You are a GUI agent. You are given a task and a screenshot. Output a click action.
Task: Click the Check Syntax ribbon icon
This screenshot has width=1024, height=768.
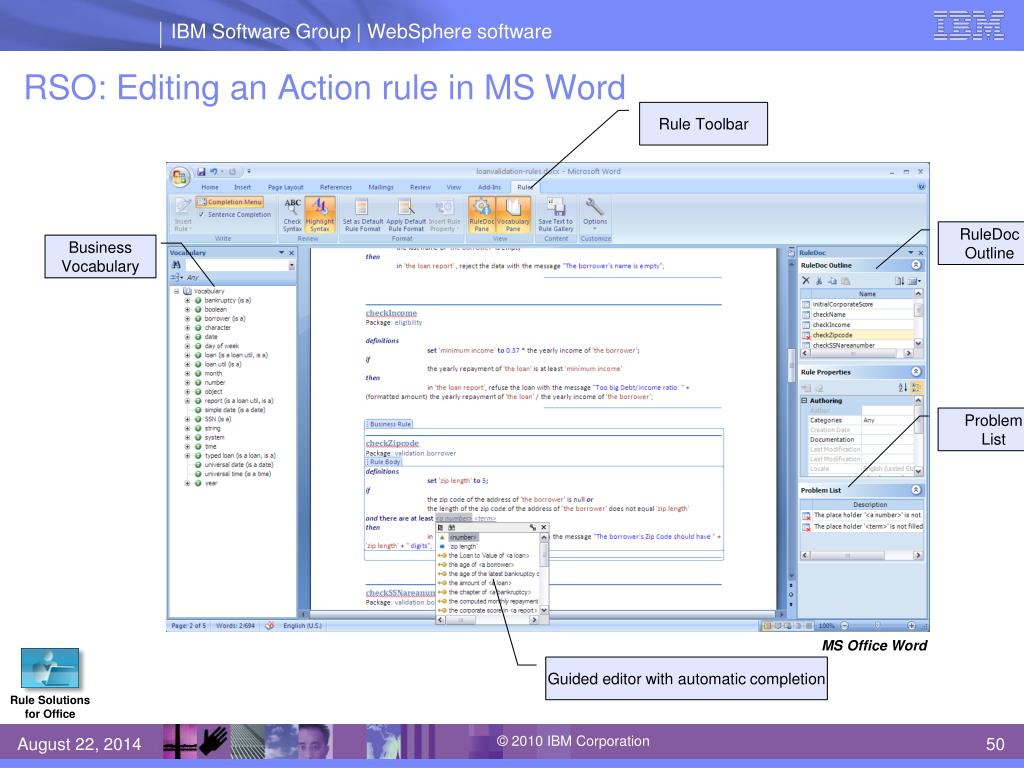click(293, 214)
